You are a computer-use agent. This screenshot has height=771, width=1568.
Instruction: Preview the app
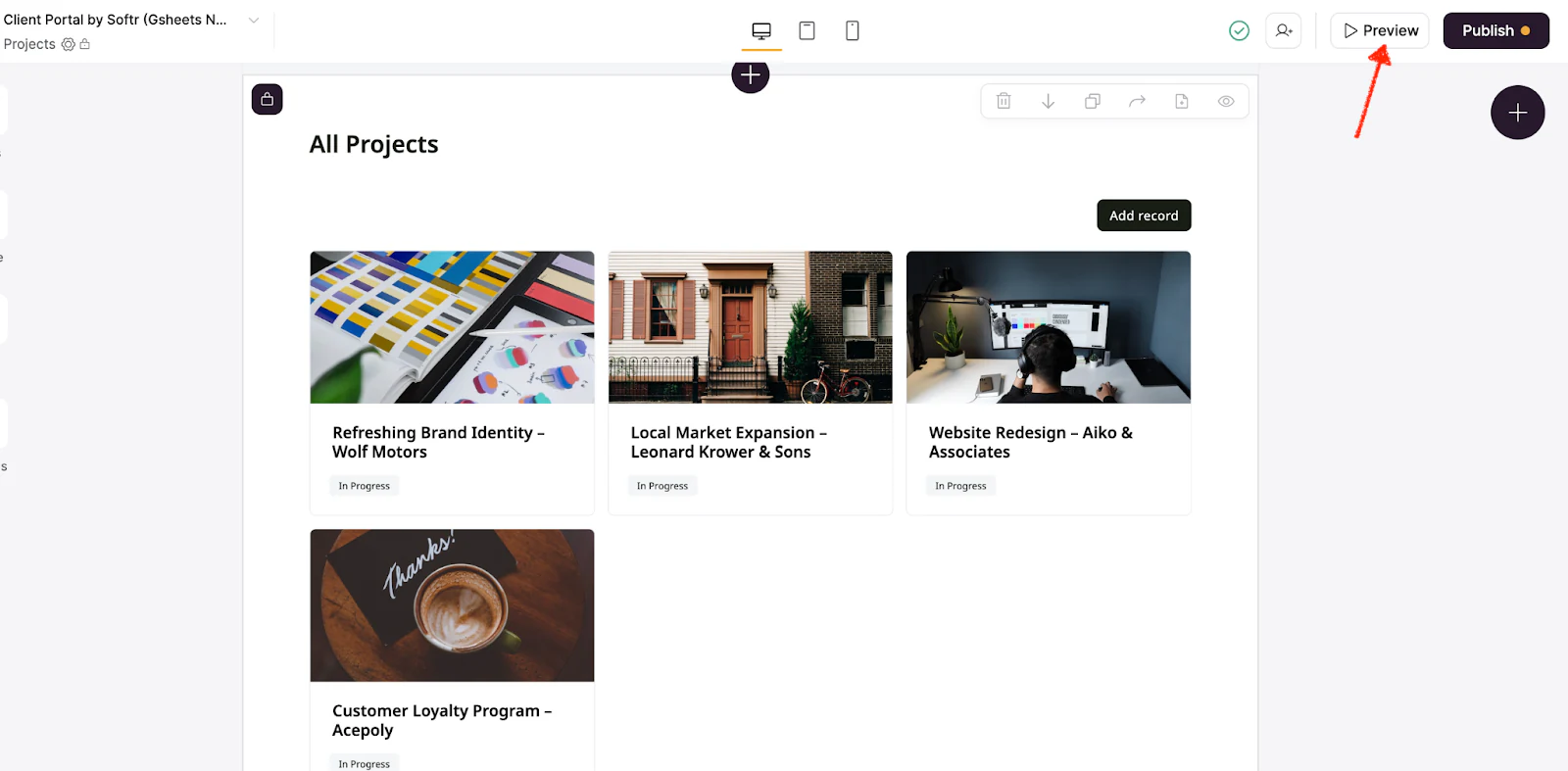(x=1380, y=30)
